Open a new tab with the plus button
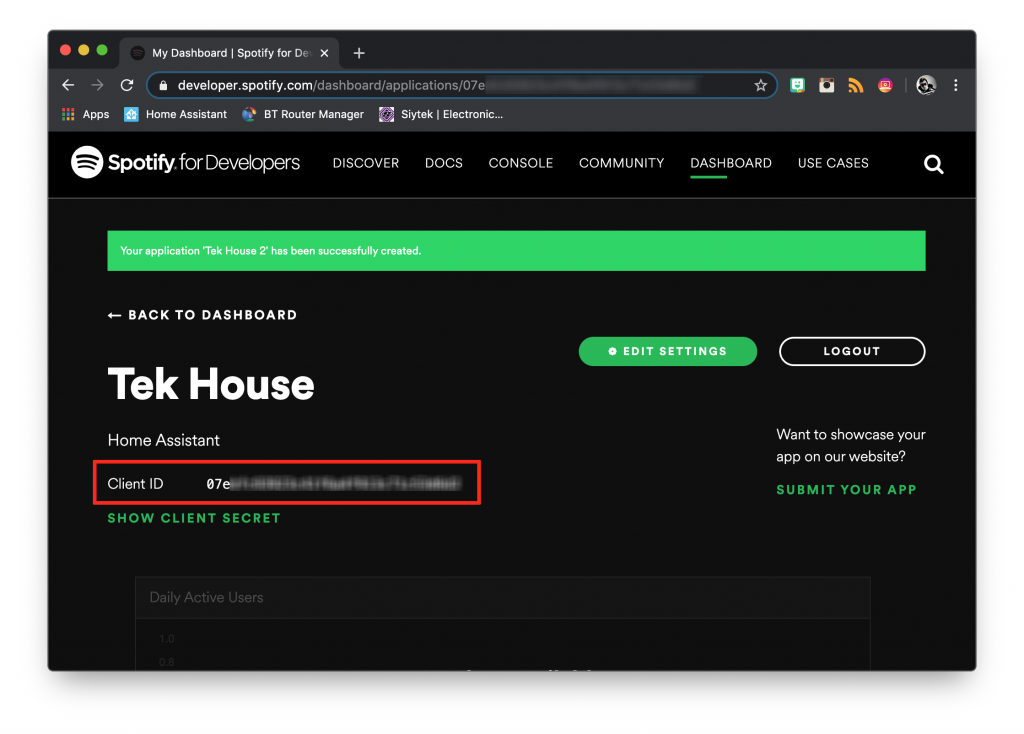The width and height of the screenshot is (1024, 734). pos(359,53)
